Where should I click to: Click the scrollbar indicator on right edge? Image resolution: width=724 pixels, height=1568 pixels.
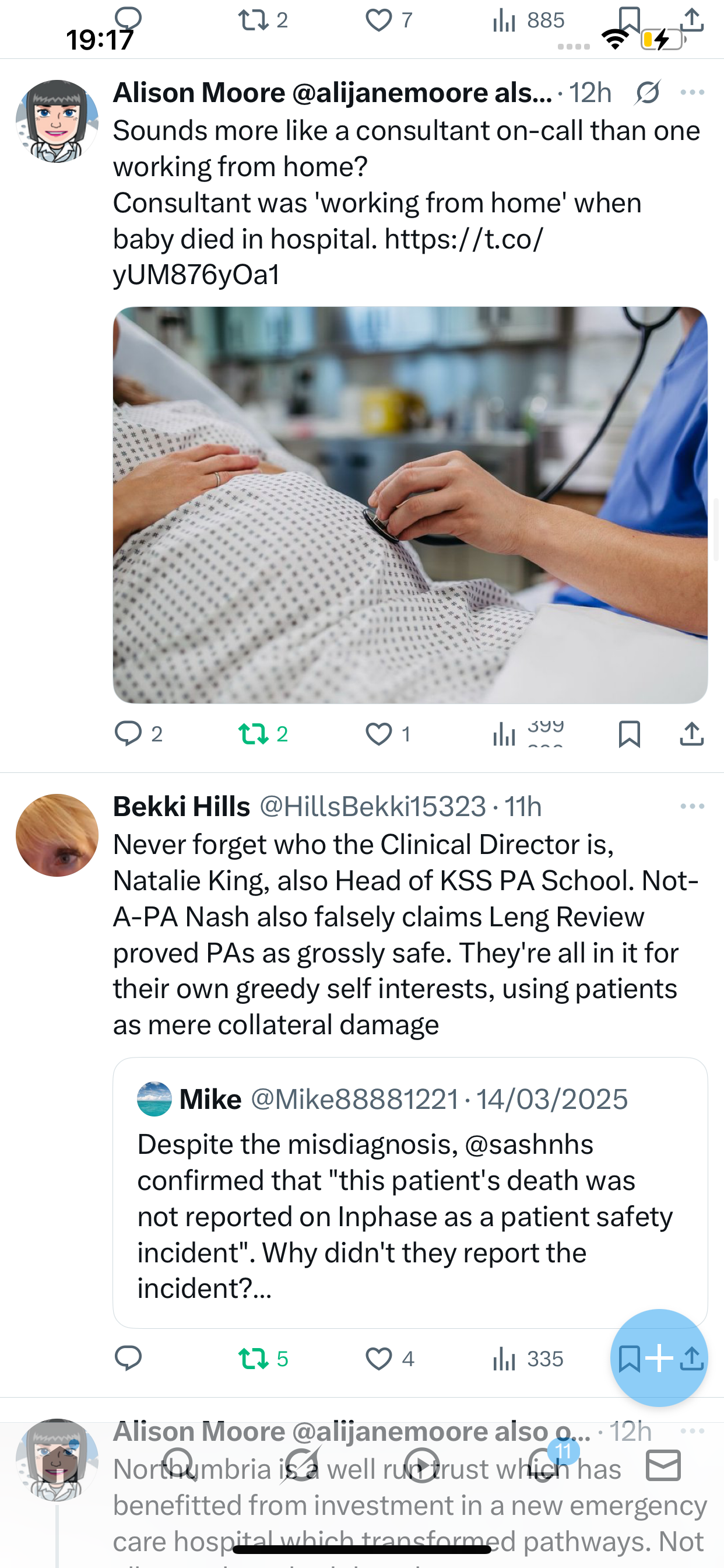716,528
